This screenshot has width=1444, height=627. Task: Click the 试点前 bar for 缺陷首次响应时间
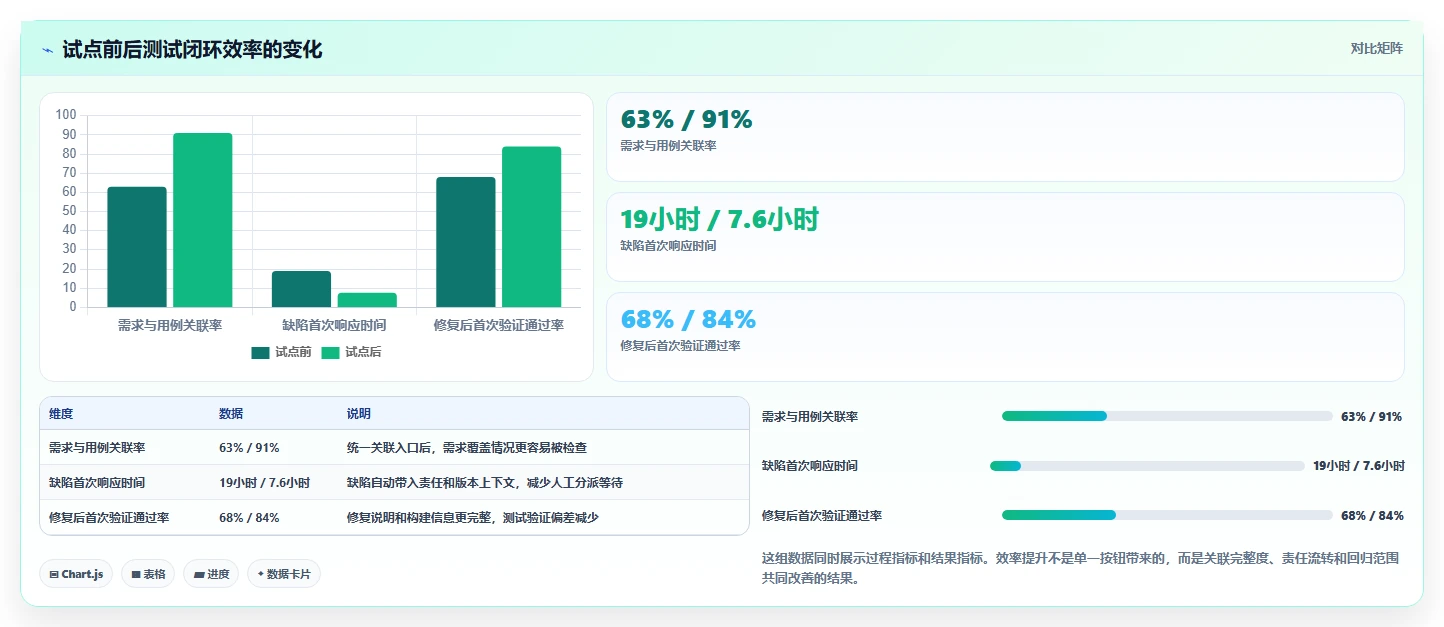301,289
